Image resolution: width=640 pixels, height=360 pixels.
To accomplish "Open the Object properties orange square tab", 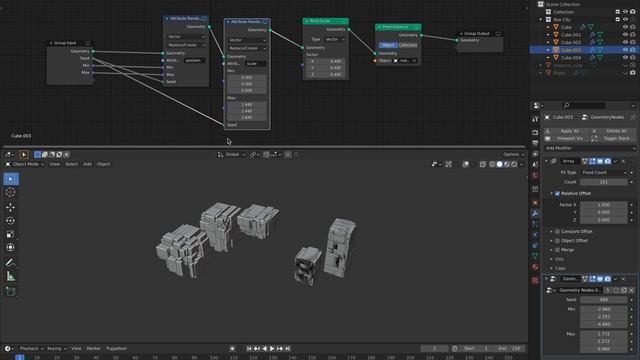I will (x=535, y=203).
